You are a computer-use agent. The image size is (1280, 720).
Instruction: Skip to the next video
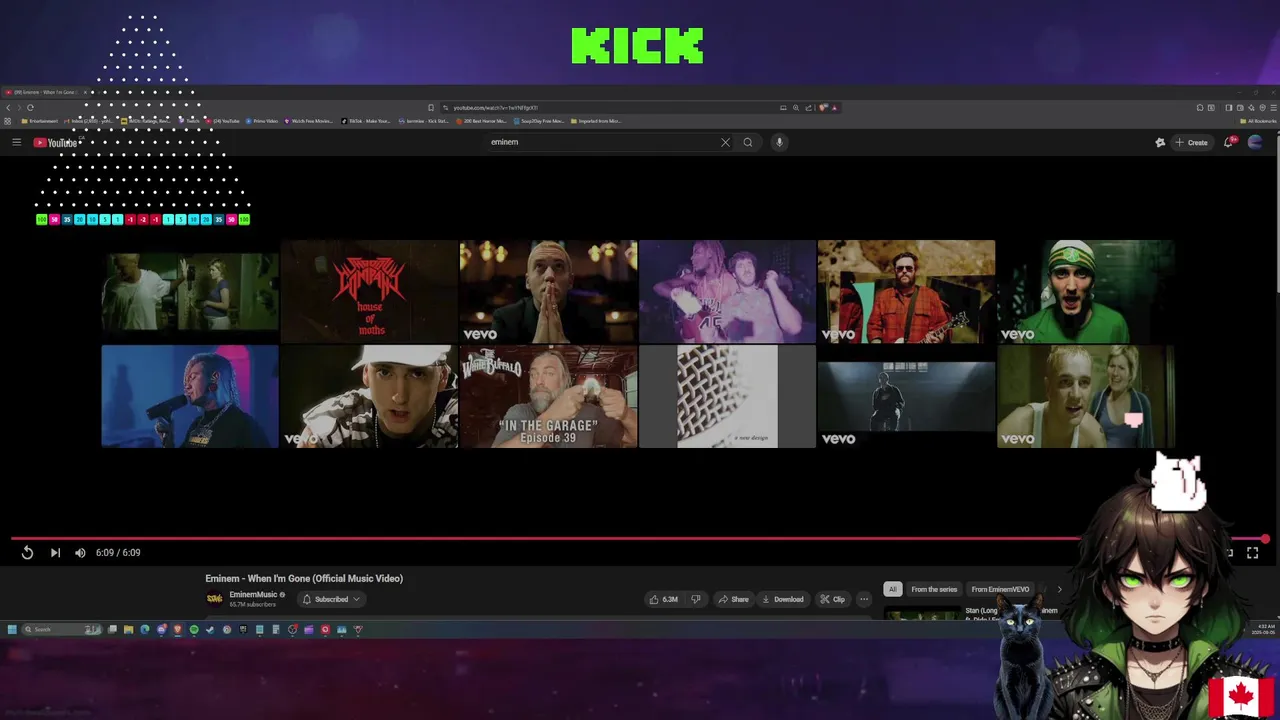click(x=55, y=552)
